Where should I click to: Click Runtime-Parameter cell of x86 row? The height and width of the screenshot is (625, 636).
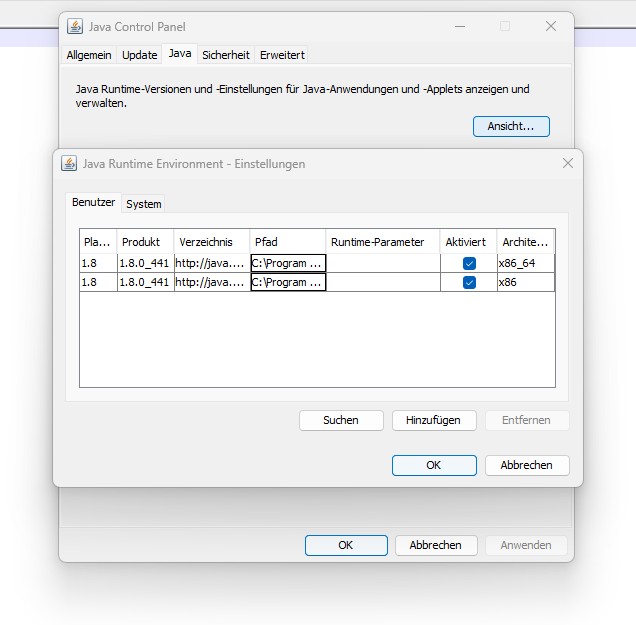tap(383, 283)
